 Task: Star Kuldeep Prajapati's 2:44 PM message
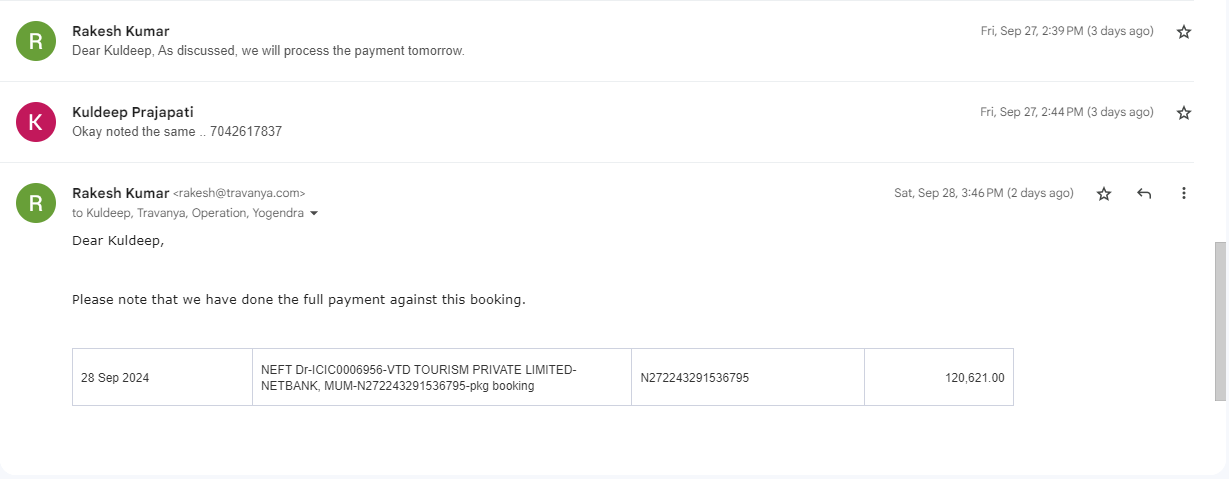coord(1184,113)
